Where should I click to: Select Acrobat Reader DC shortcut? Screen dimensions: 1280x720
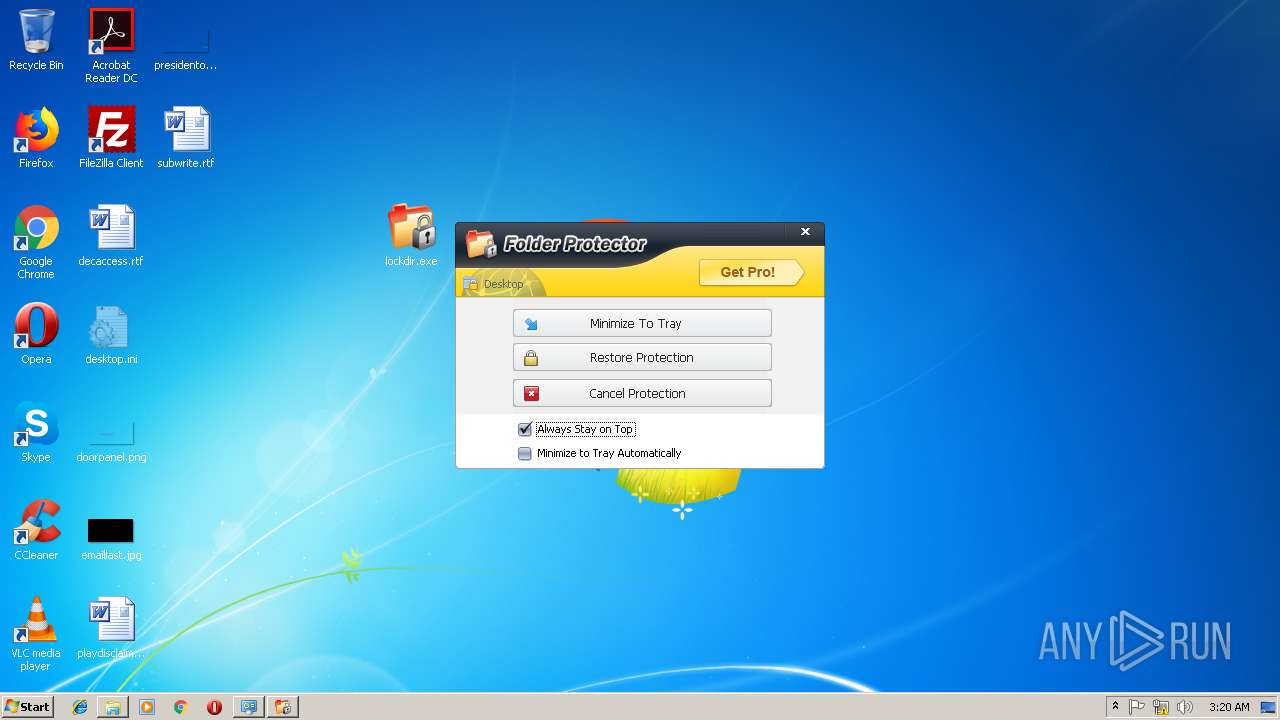tap(111, 46)
